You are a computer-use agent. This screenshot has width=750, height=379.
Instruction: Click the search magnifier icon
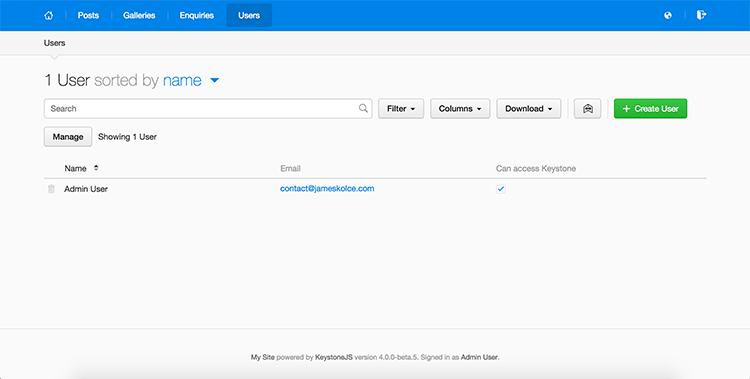[x=363, y=109]
